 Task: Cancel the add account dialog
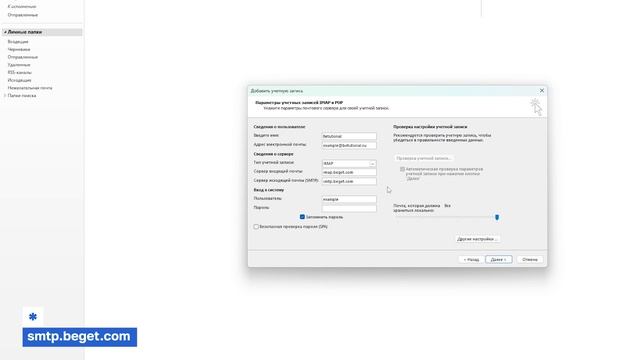(x=530, y=260)
